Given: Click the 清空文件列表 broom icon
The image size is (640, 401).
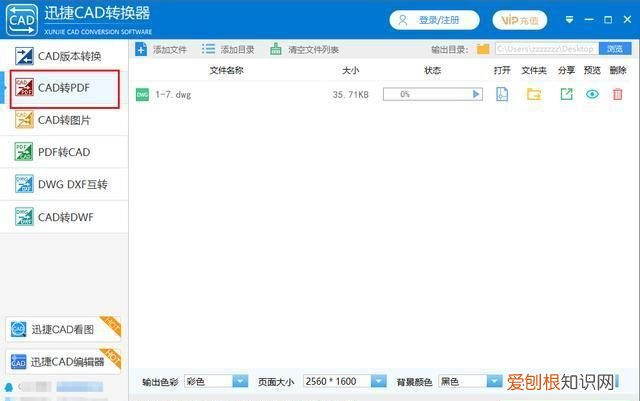Looking at the screenshot, I should 276,49.
